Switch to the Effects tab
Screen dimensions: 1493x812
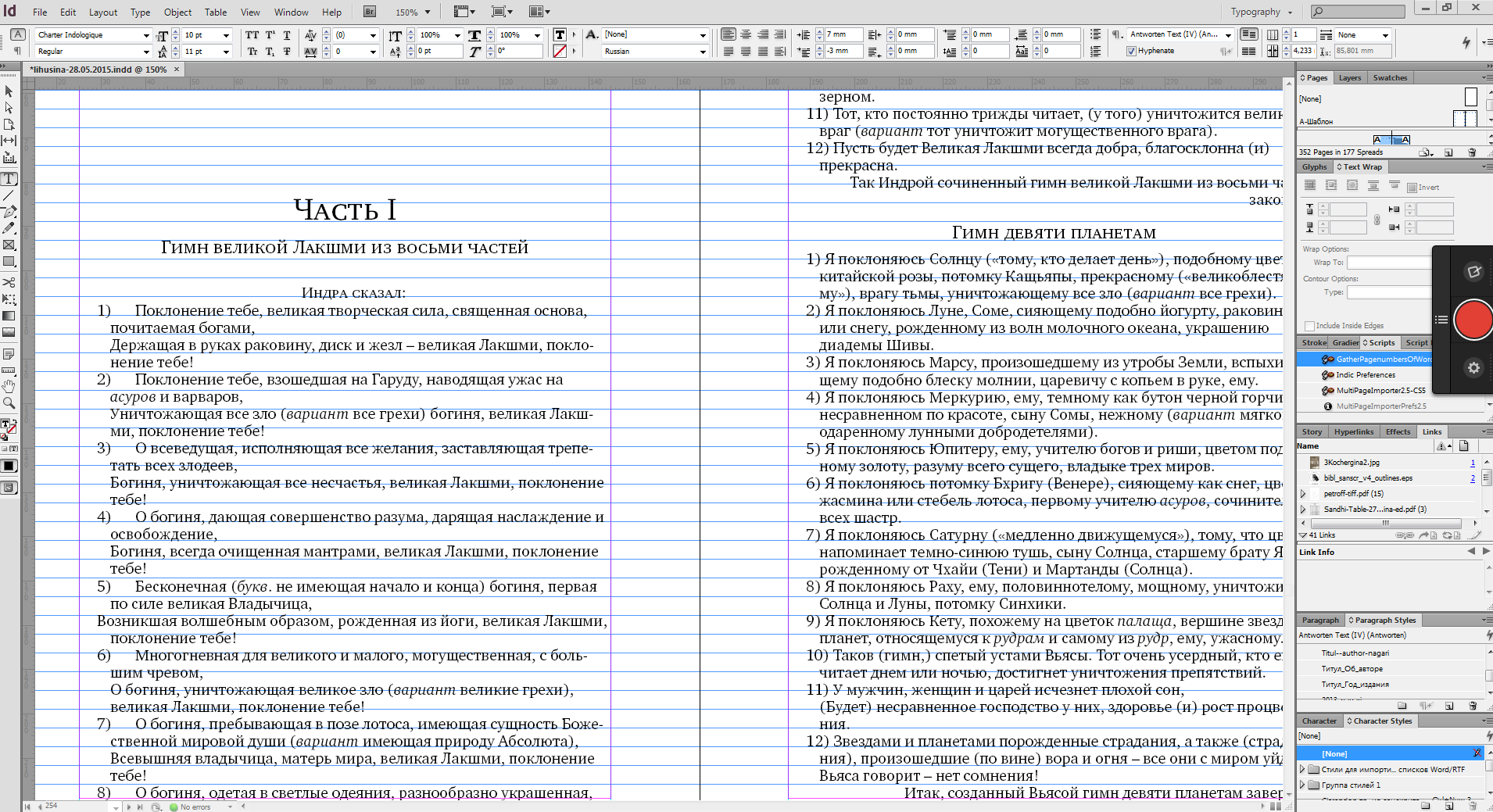pyautogui.click(x=1398, y=432)
